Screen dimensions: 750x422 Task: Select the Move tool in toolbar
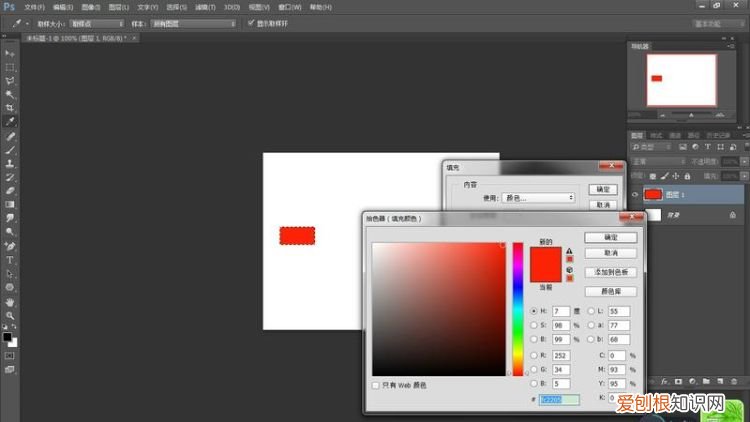click(x=10, y=52)
